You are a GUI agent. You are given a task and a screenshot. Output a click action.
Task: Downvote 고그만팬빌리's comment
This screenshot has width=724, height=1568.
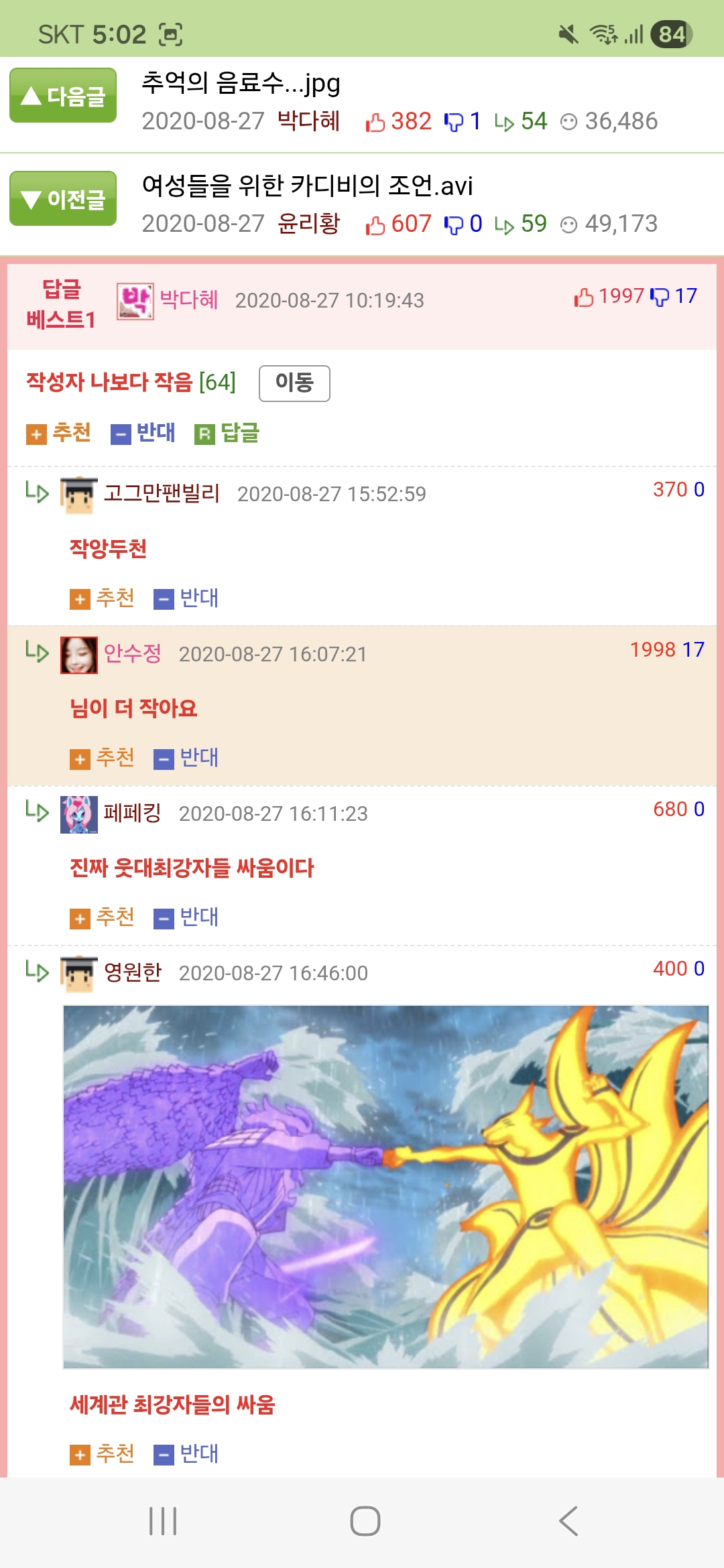pos(186,598)
